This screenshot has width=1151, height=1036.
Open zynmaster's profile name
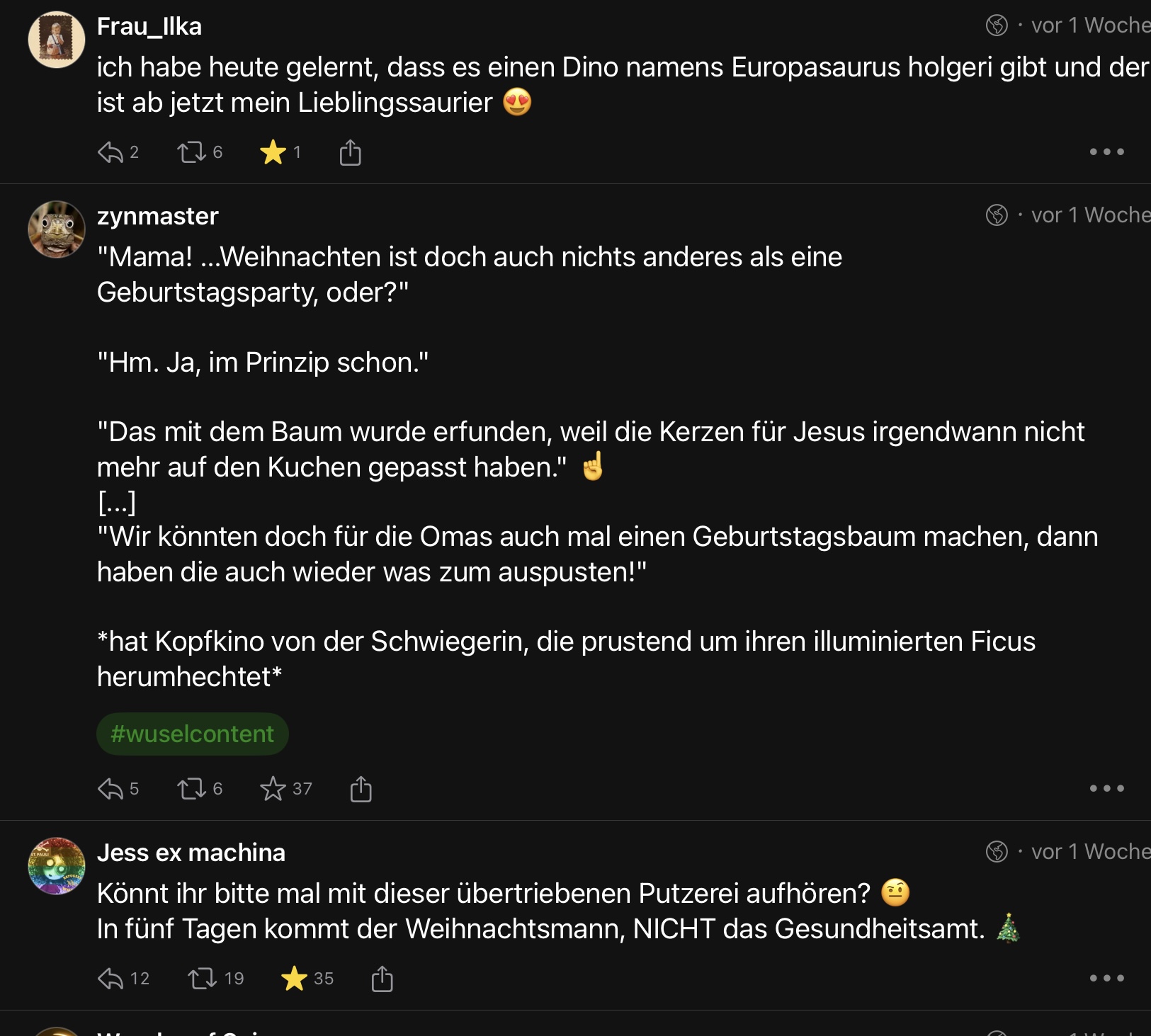(157, 216)
